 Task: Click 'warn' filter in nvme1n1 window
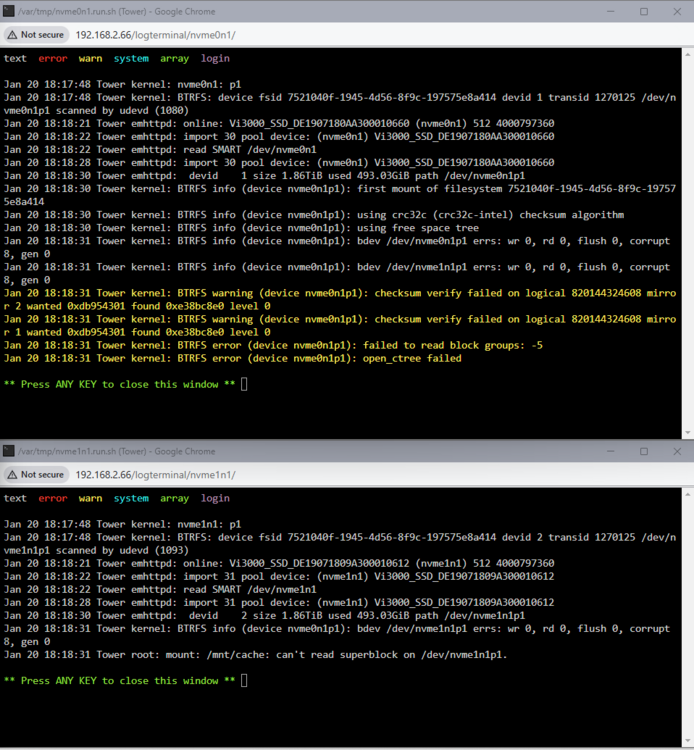pyautogui.click(x=90, y=498)
